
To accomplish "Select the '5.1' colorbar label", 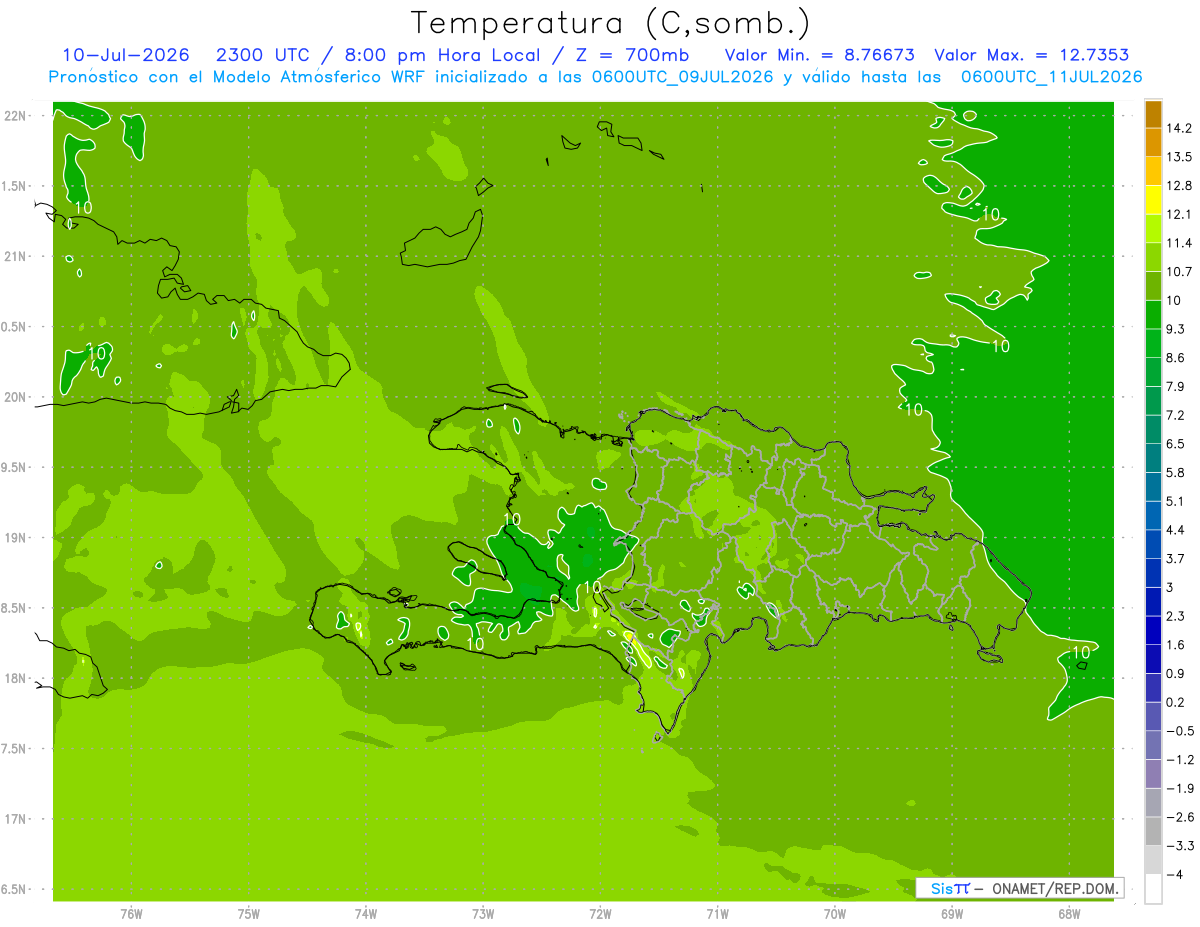I will (x=1176, y=501).
